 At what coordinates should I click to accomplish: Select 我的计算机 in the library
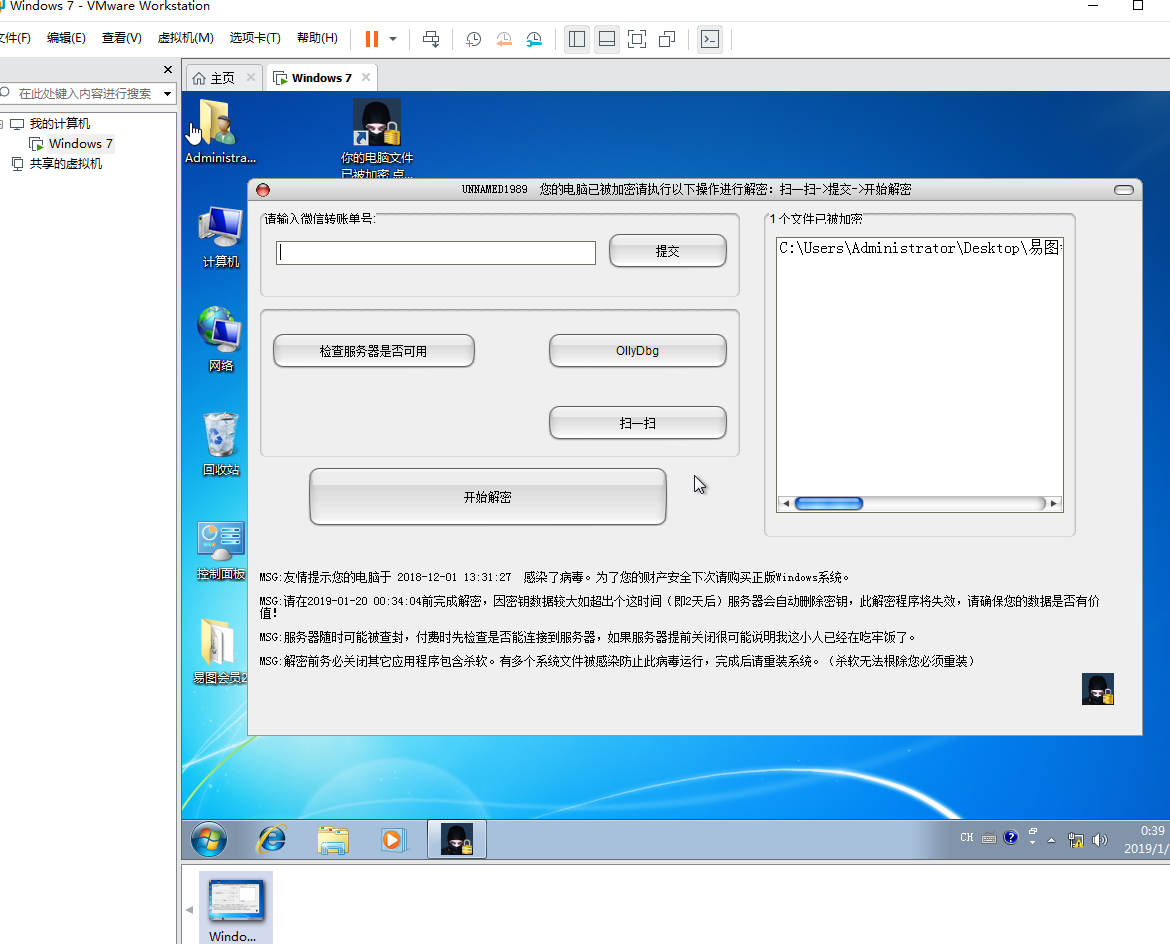point(60,124)
